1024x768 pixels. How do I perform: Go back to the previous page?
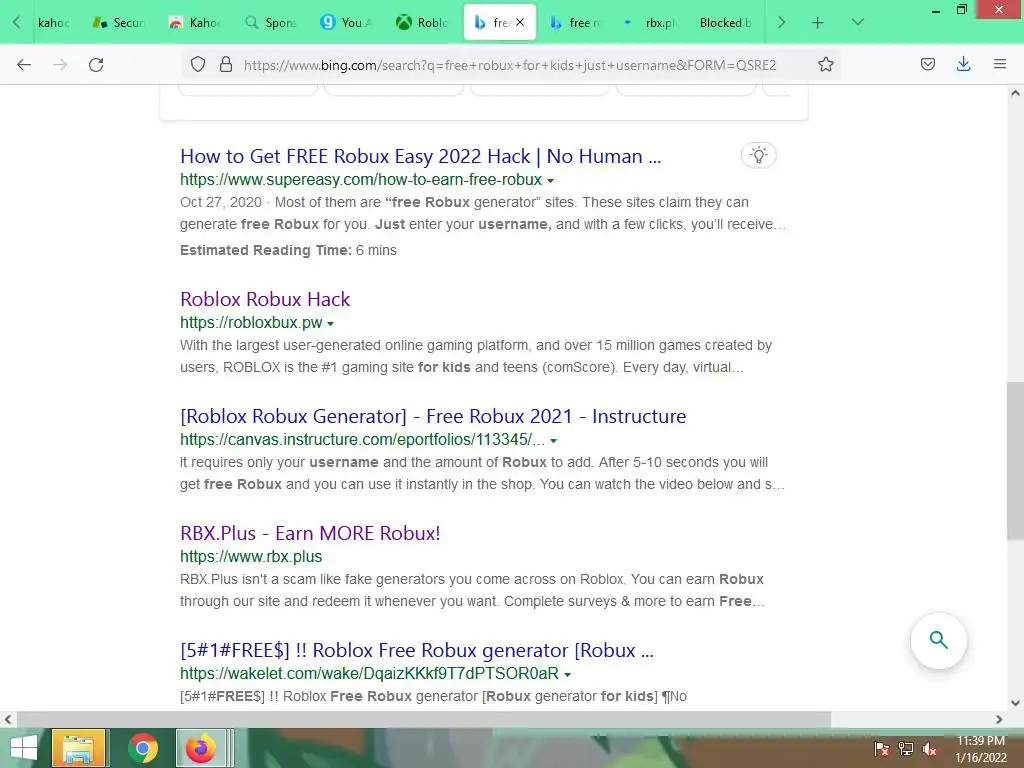point(24,65)
